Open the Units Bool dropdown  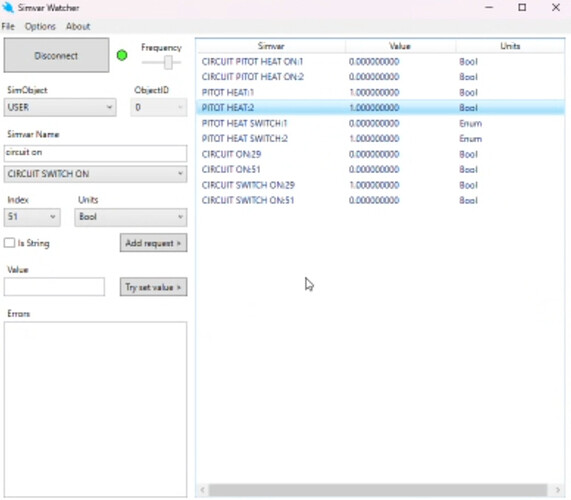131,217
